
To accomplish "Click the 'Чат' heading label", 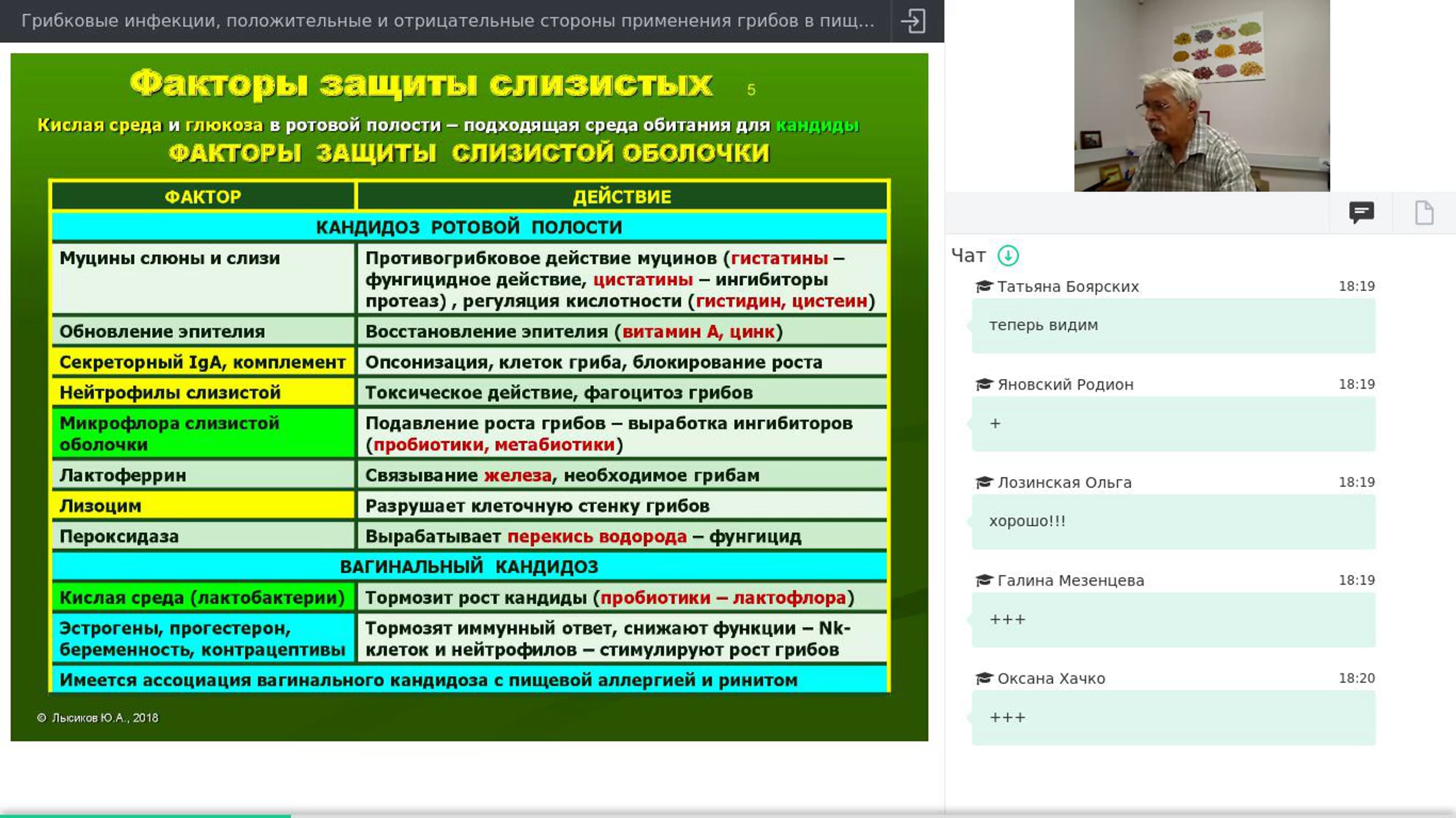I will [969, 255].
